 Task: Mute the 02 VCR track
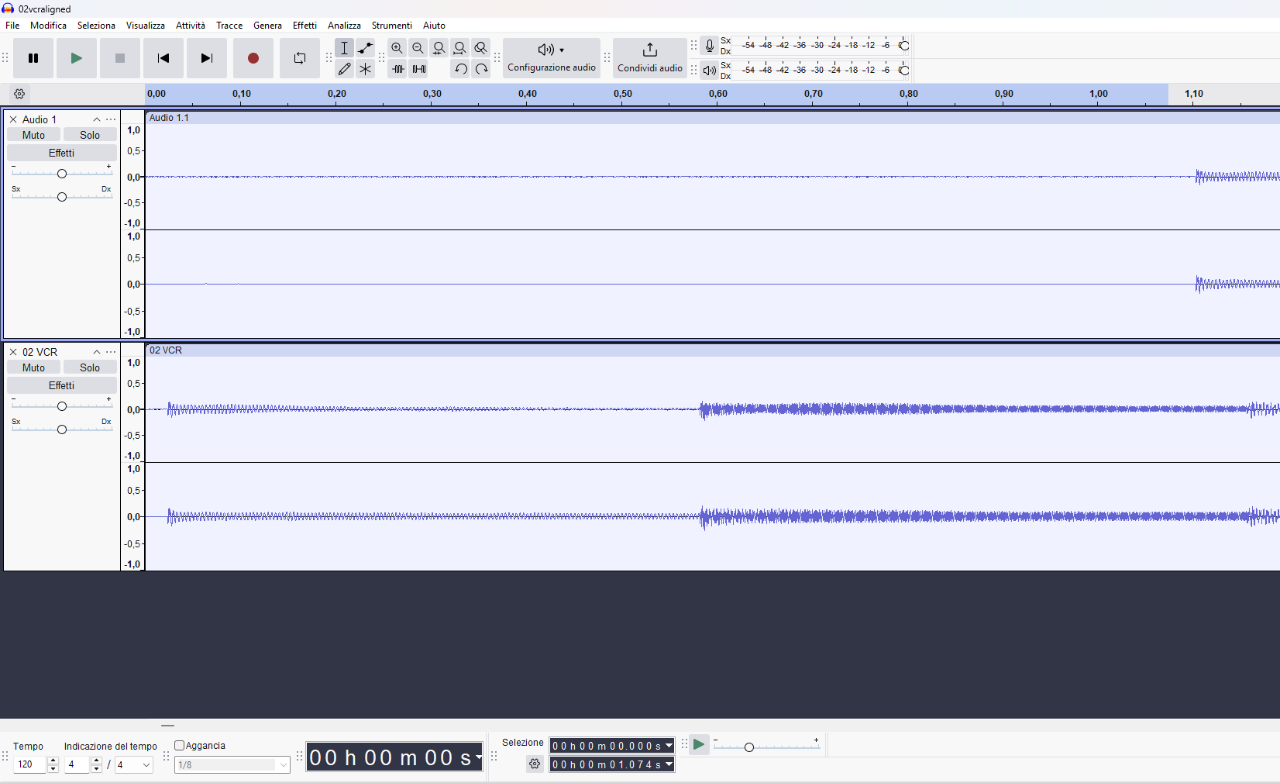(x=33, y=367)
